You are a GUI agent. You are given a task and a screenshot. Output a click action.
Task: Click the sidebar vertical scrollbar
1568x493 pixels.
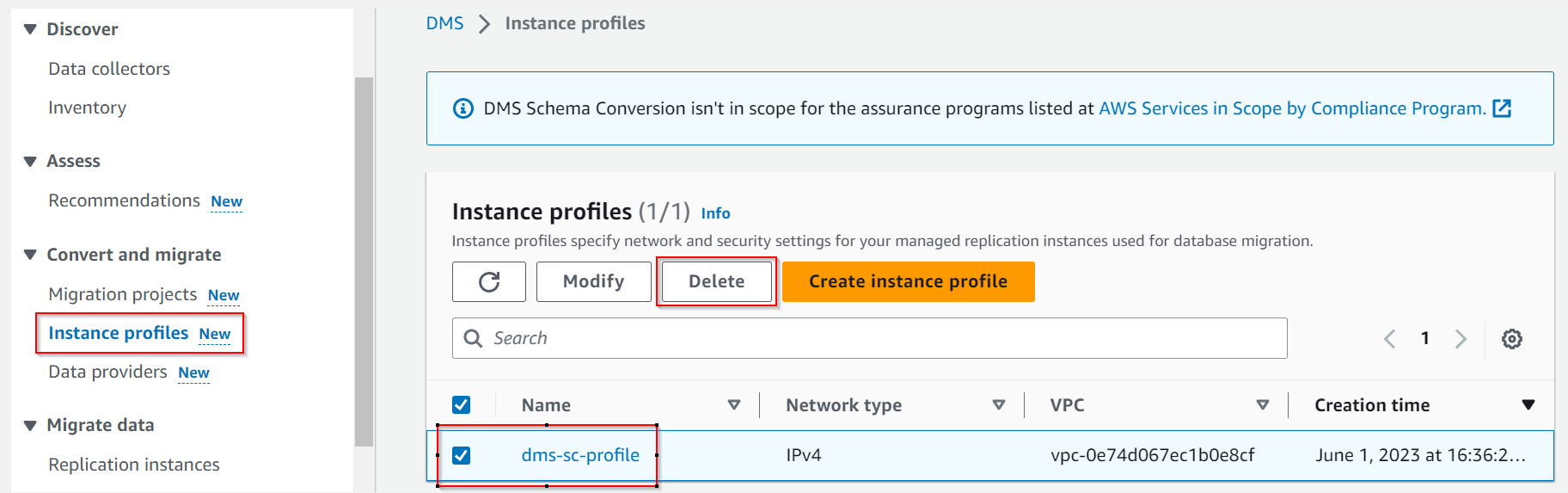364,258
